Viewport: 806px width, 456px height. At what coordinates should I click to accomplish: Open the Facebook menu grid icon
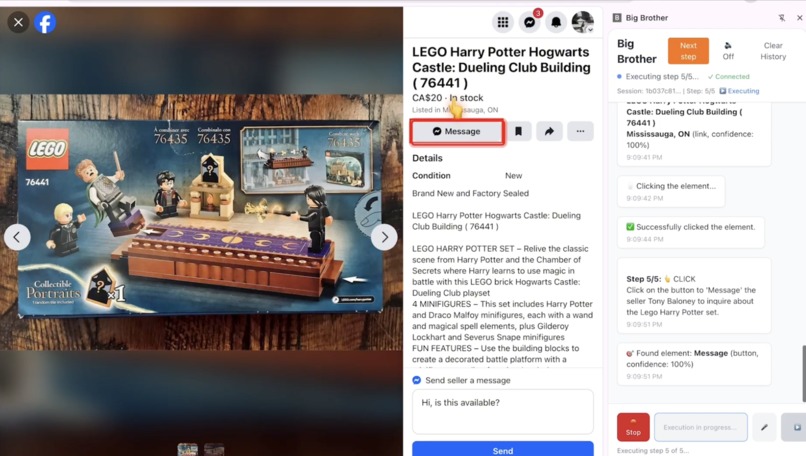coord(503,22)
